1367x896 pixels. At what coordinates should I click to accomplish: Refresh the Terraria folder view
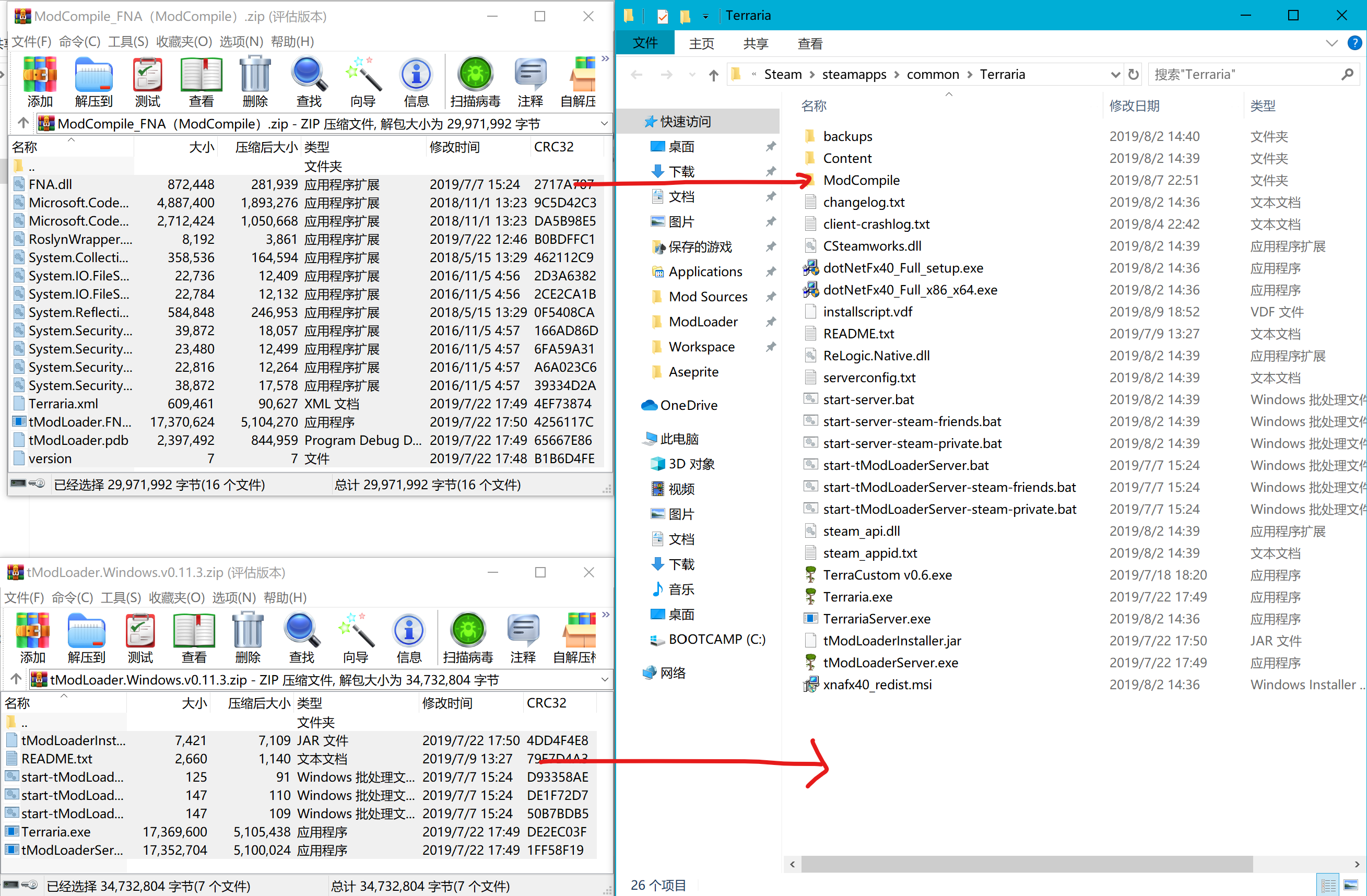(1133, 74)
